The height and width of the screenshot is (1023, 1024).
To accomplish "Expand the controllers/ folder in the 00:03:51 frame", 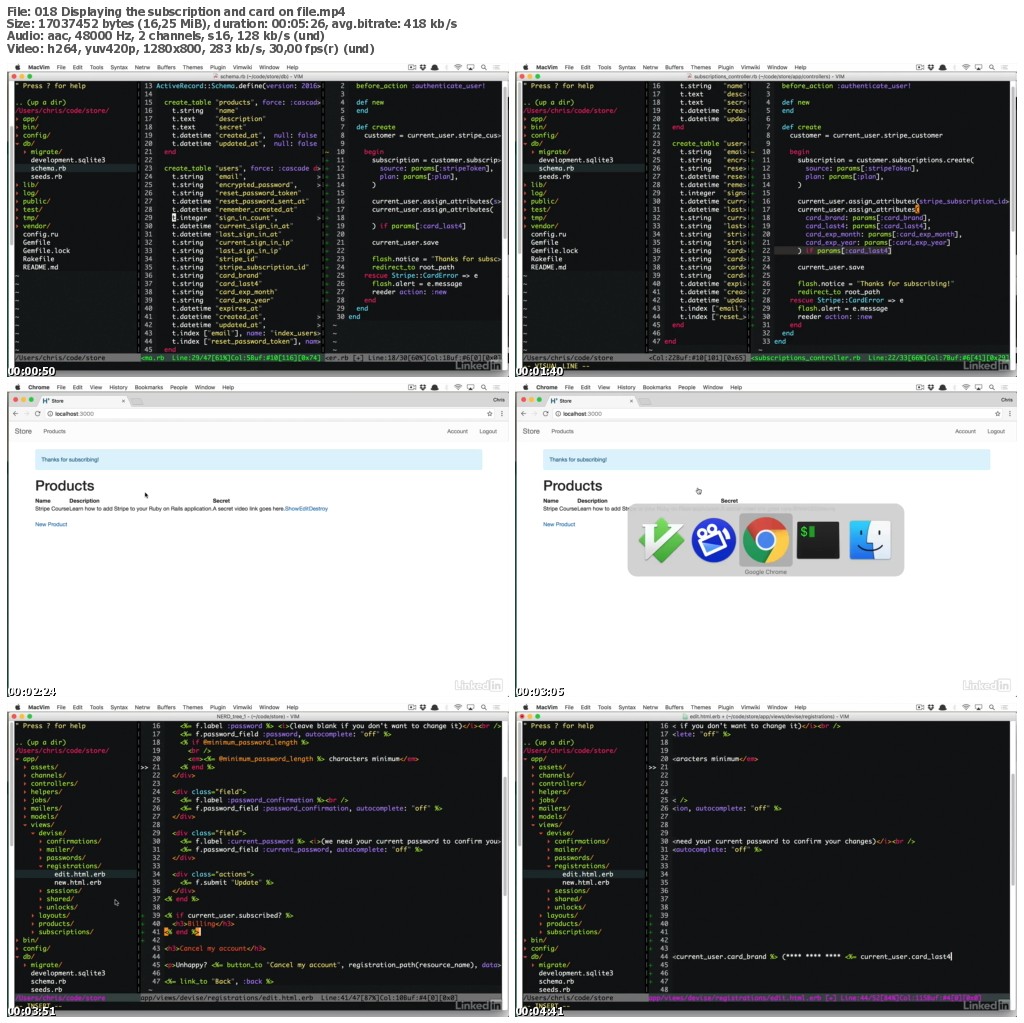I will [x=51, y=783].
